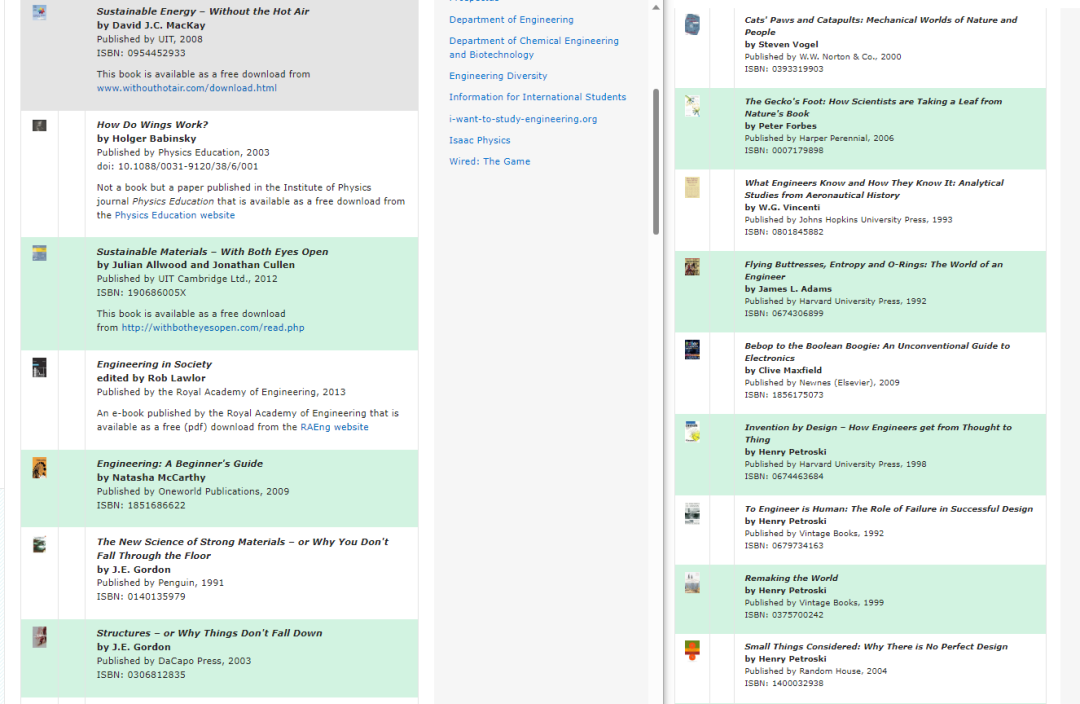Image resolution: width=1080 pixels, height=704 pixels.
Task: Click the Structures book cover thumbnail
Action: pyautogui.click(x=39, y=637)
